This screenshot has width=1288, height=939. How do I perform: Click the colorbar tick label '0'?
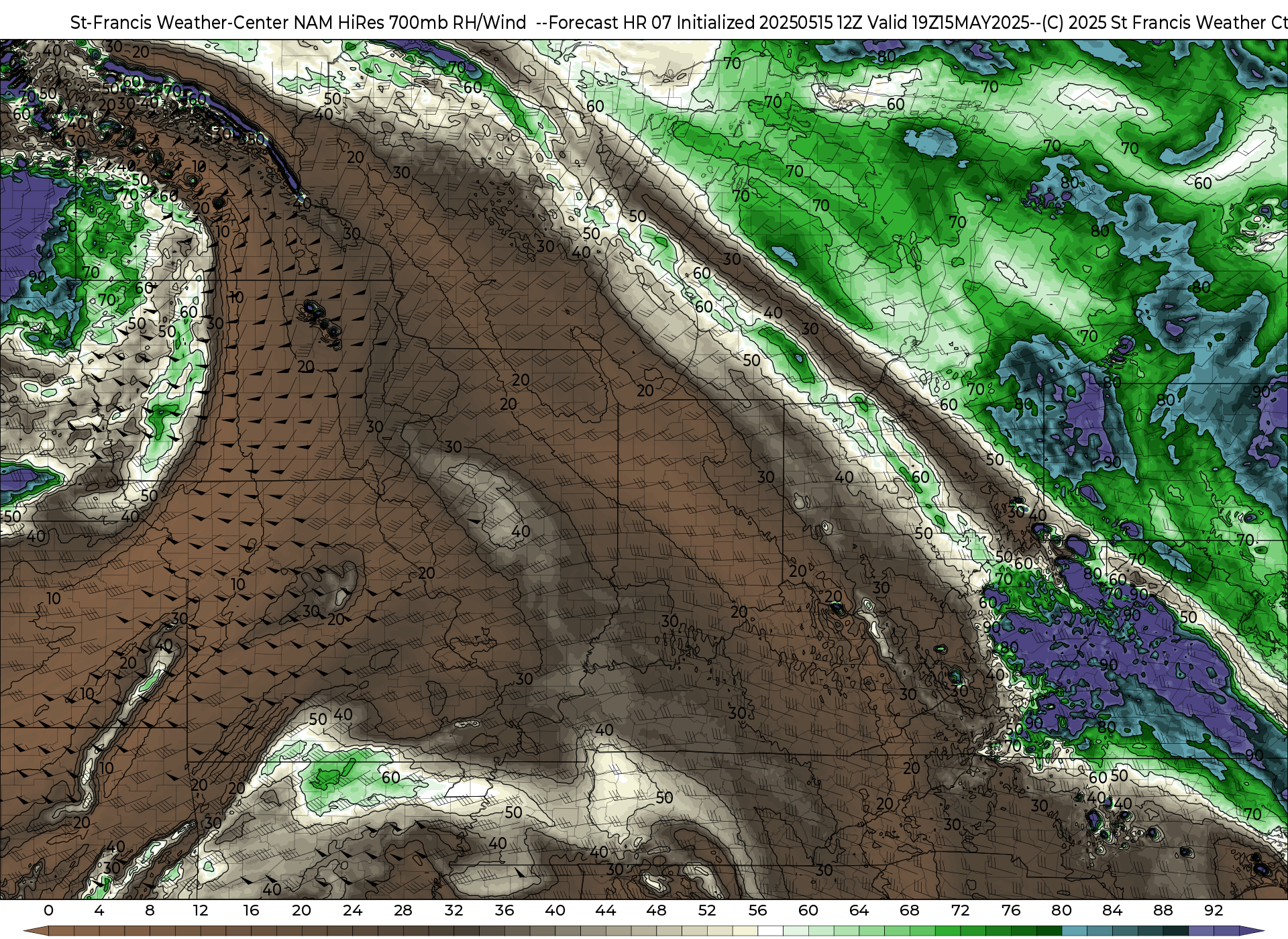tap(48, 910)
